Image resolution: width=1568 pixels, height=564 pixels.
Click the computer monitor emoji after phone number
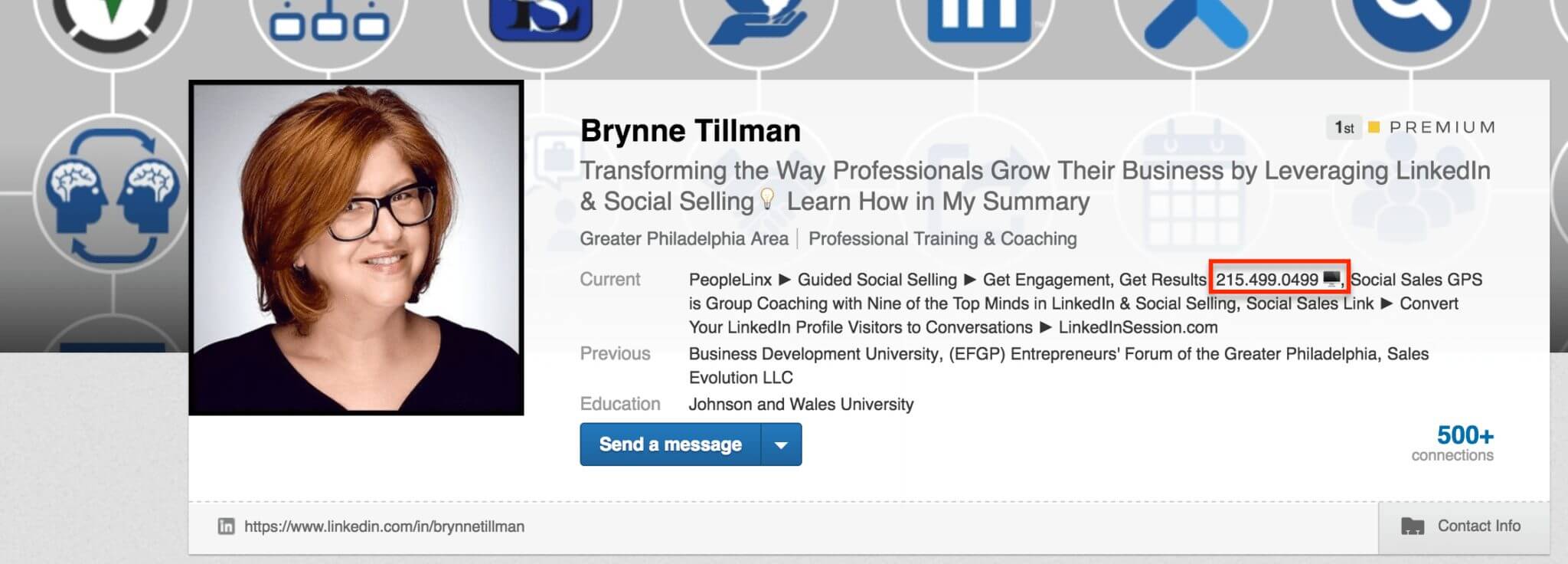tap(1331, 279)
